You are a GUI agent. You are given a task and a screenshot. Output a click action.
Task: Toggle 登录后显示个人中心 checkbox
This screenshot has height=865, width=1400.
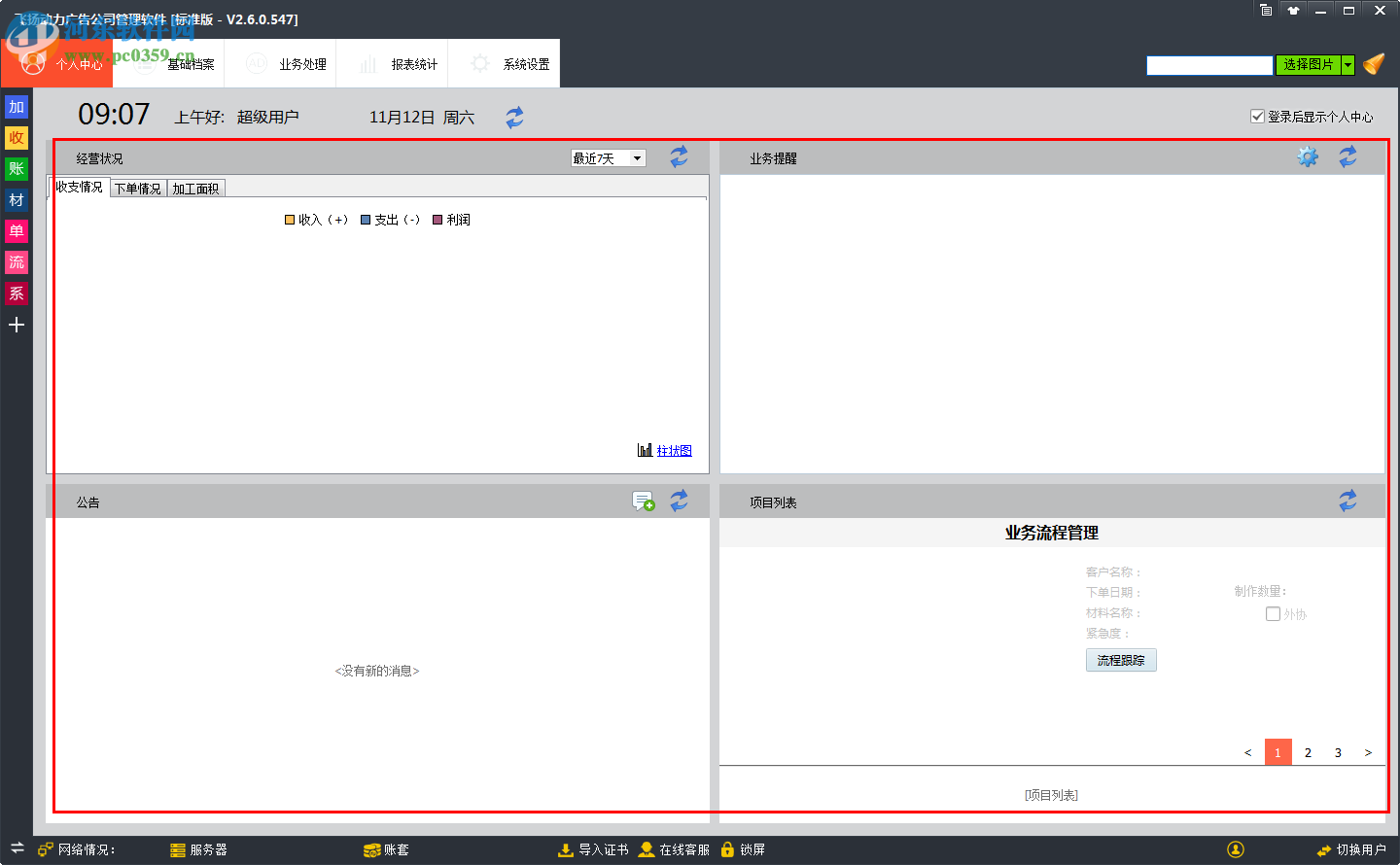[1257, 117]
